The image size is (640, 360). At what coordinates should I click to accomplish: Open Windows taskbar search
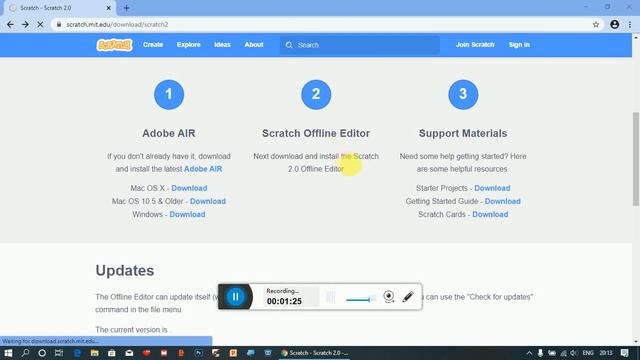pyautogui.click(x=25, y=353)
